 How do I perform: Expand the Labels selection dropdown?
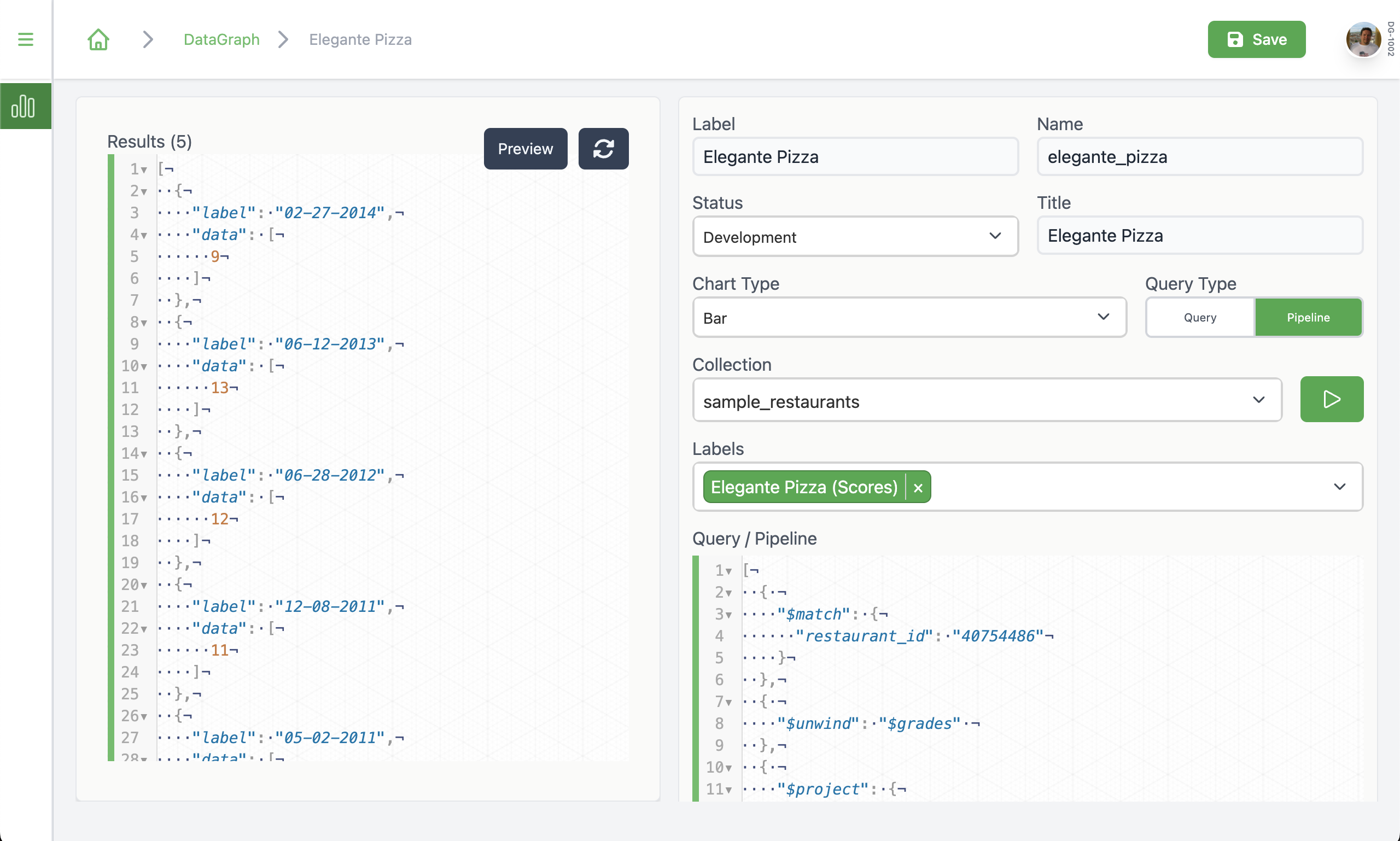coord(1340,487)
